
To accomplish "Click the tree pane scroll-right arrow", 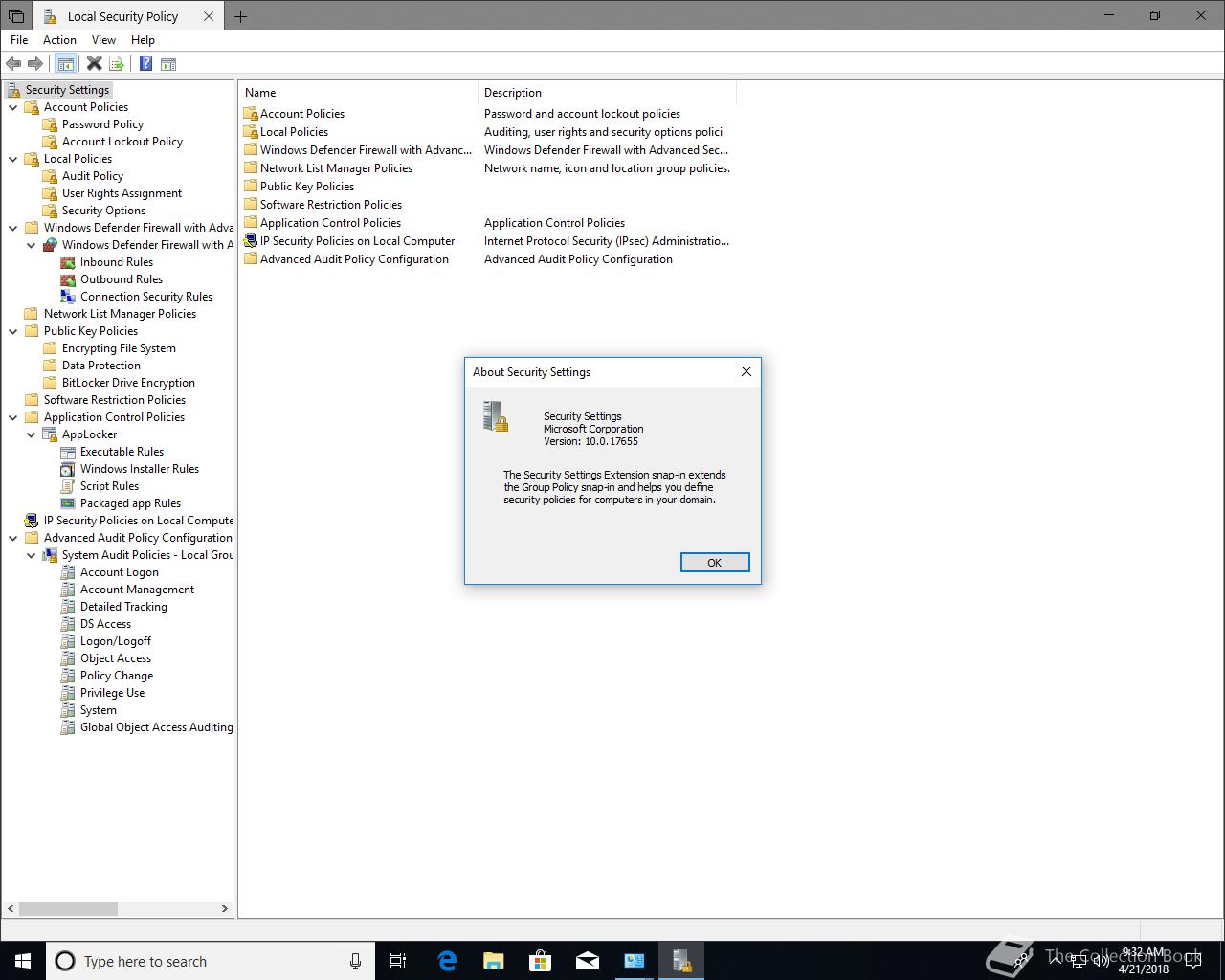I will [225, 908].
